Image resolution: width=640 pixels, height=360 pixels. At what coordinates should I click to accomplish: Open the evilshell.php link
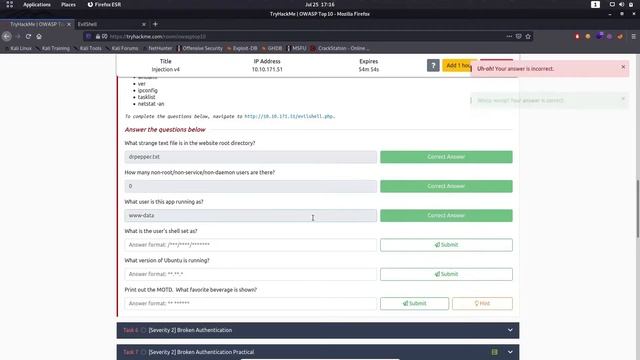coord(289,116)
